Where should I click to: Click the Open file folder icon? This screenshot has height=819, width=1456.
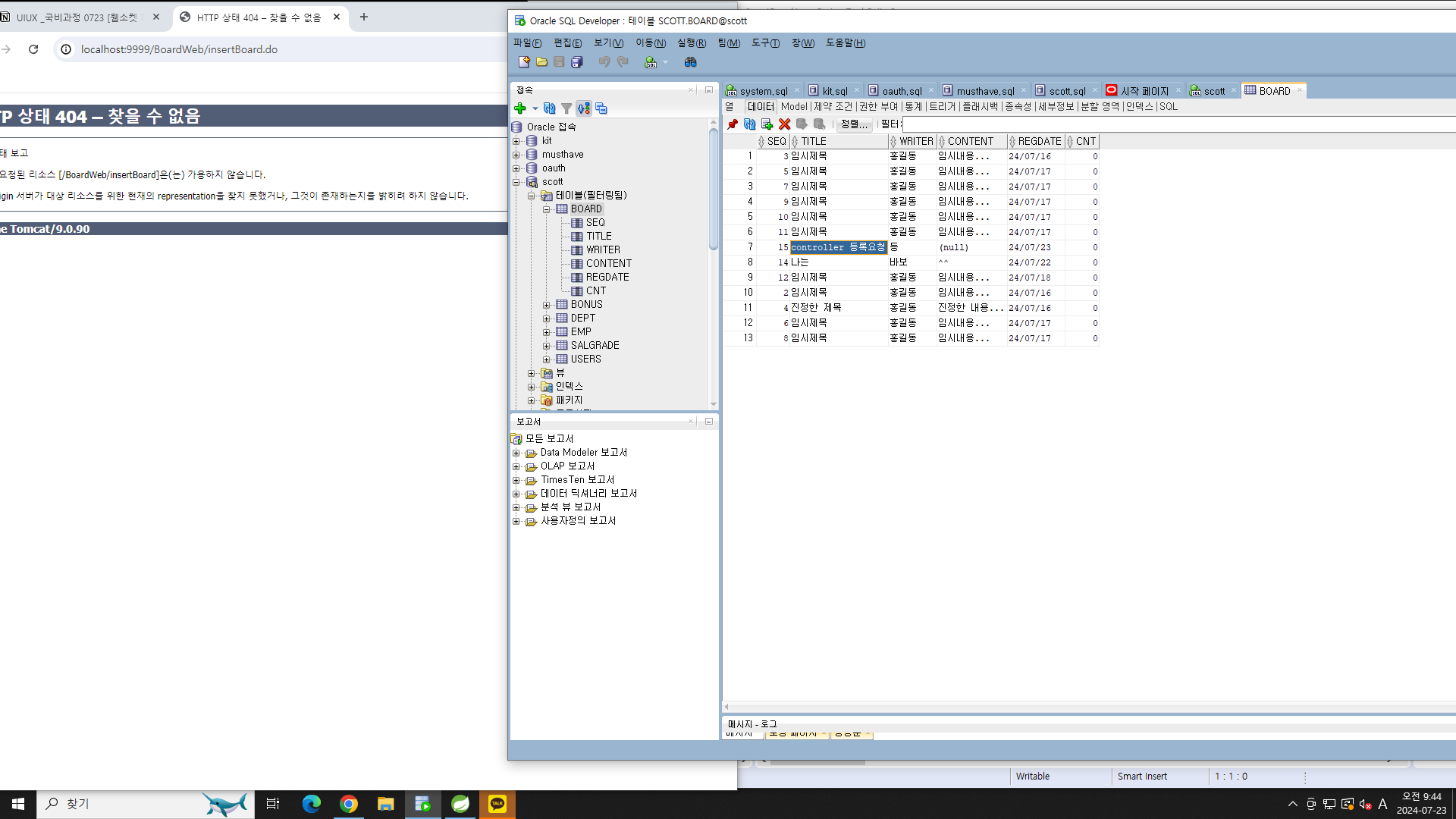pyautogui.click(x=541, y=62)
